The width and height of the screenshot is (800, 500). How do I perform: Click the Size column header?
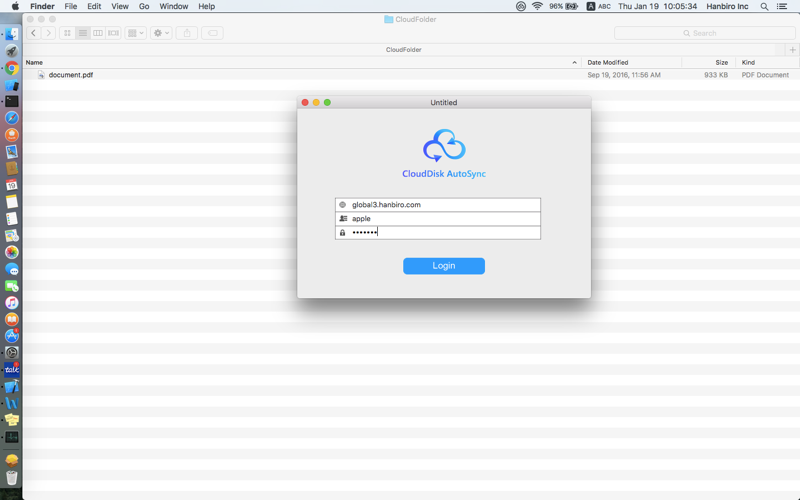[721, 62]
